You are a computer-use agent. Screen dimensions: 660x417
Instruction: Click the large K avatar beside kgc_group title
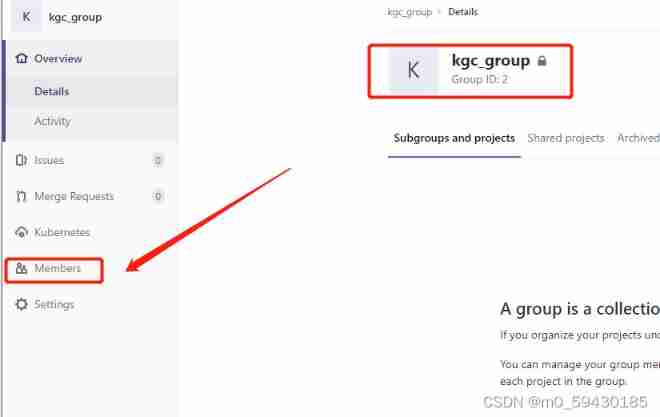[x=413, y=70]
